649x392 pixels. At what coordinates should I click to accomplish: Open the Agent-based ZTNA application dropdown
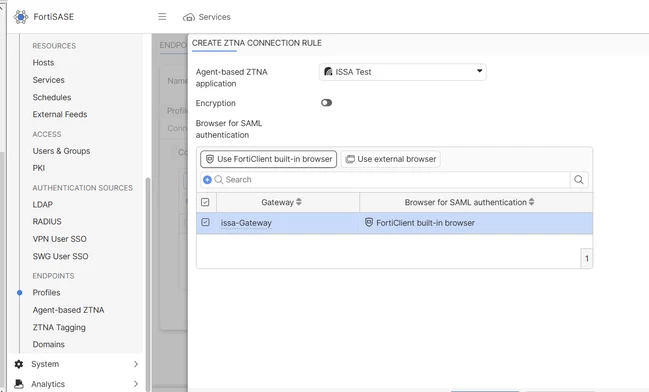tap(402, 72)
